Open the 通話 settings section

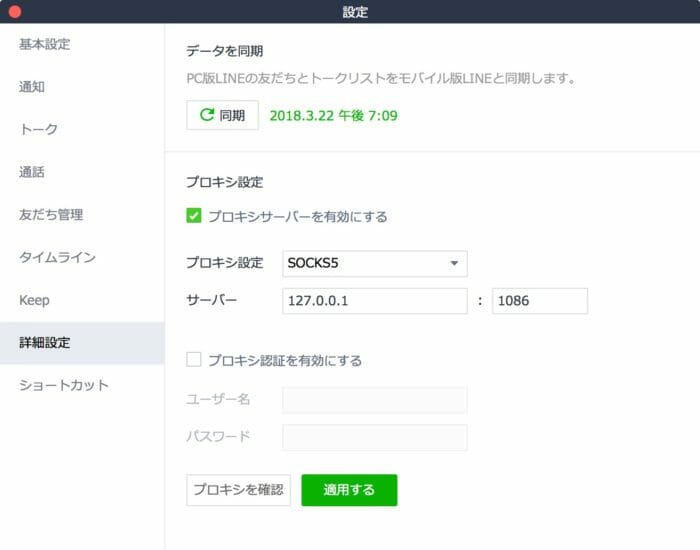pos(32,172)
